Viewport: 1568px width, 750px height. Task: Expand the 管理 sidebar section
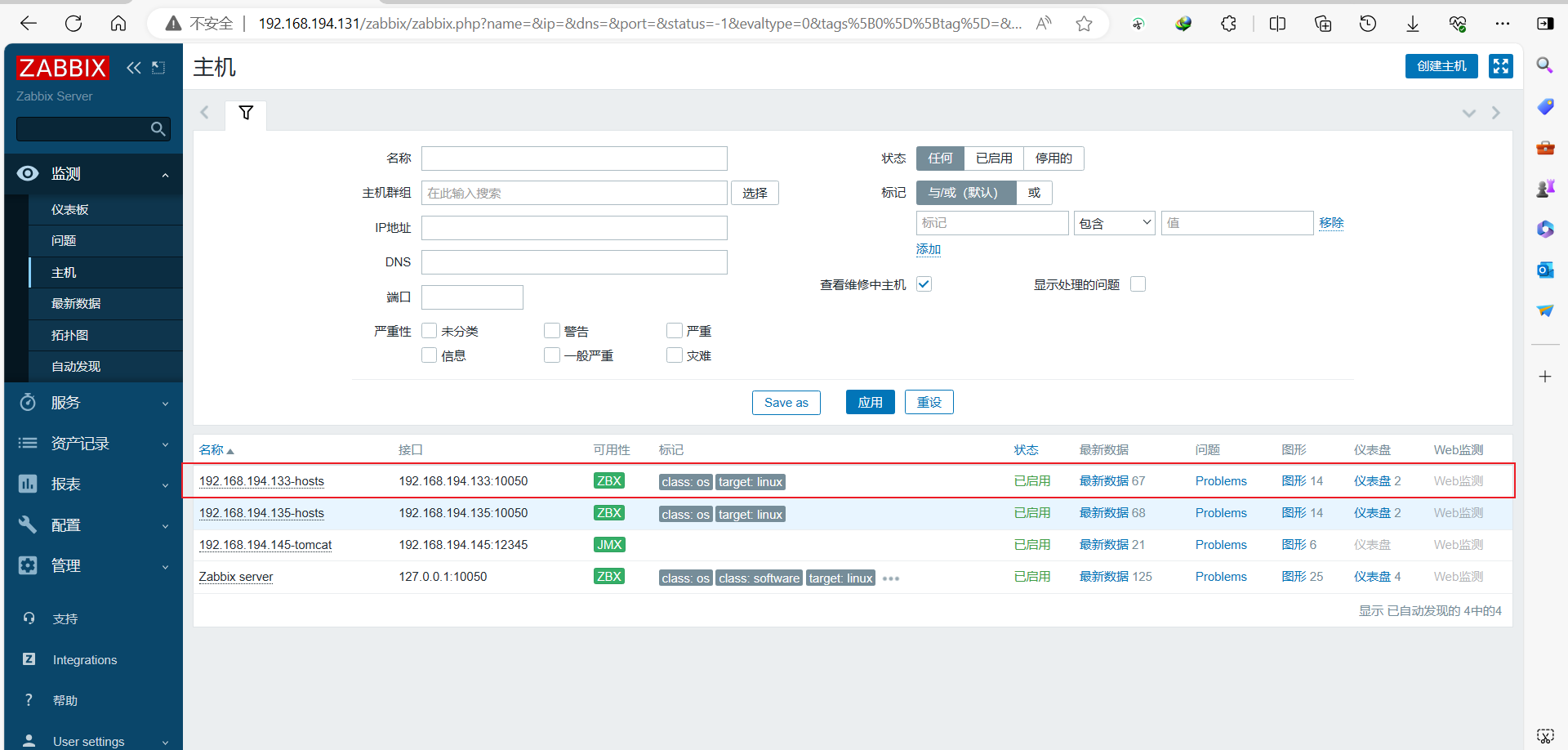click(x=93, y=566)
